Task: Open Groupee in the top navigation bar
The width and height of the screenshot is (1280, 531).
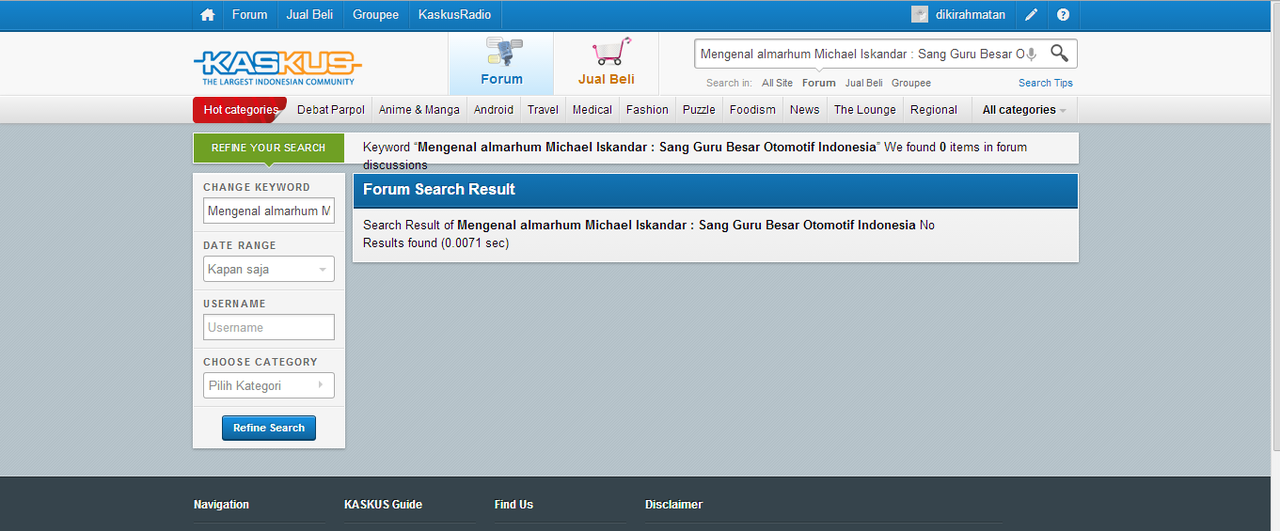Action: pos(376,15)
